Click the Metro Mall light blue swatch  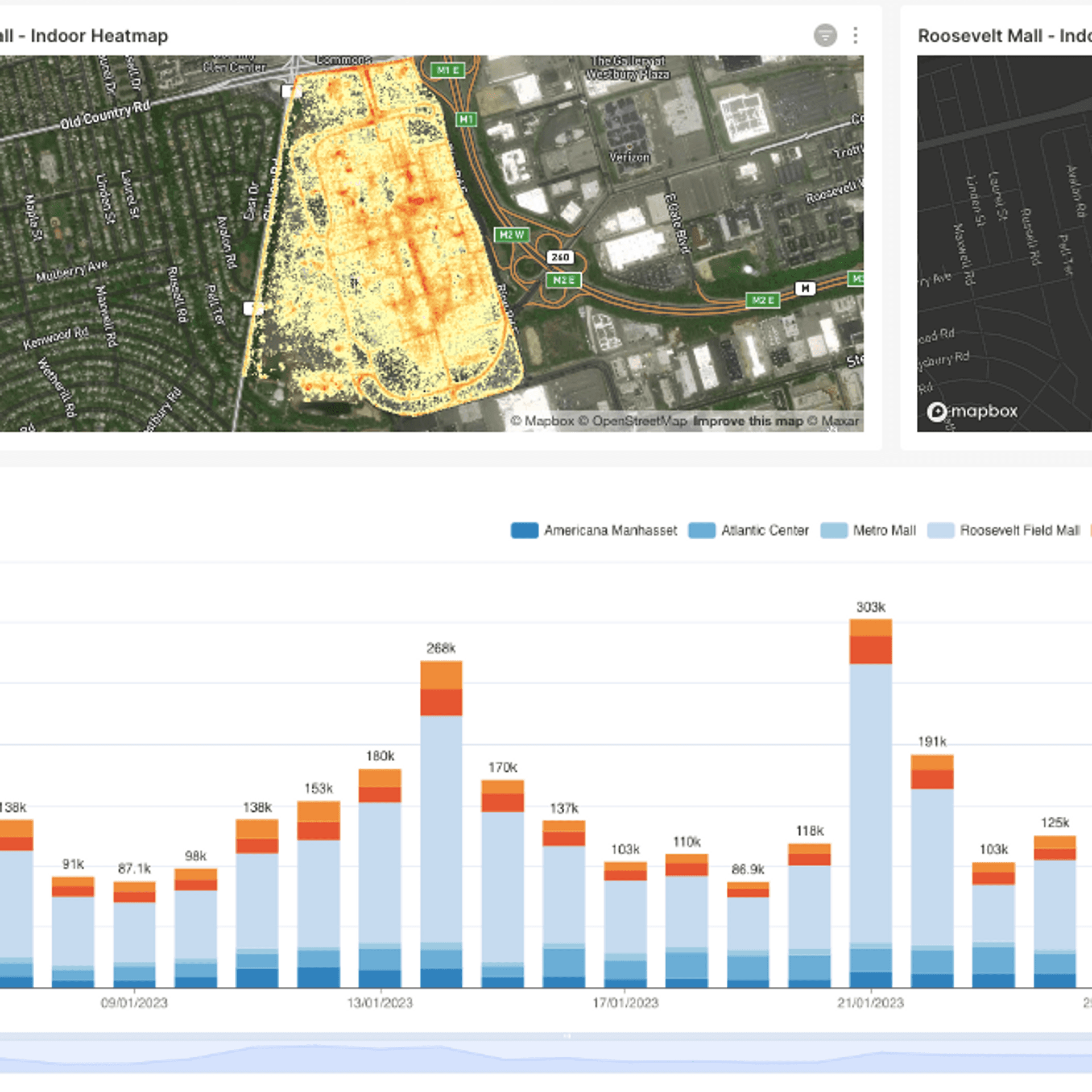coord(834,530)
